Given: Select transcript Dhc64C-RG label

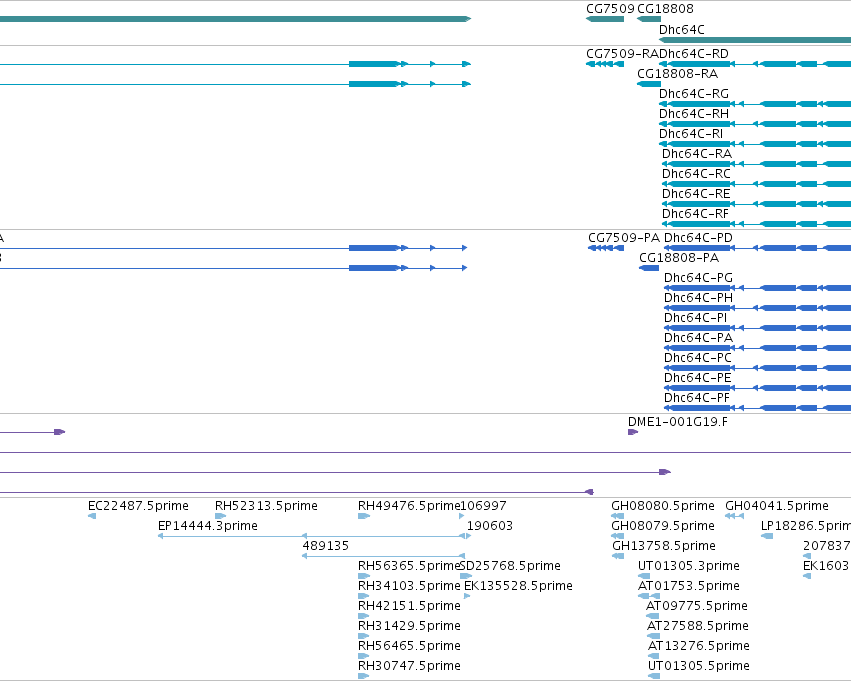Looking at the screenshot, I should coord(694,94).
